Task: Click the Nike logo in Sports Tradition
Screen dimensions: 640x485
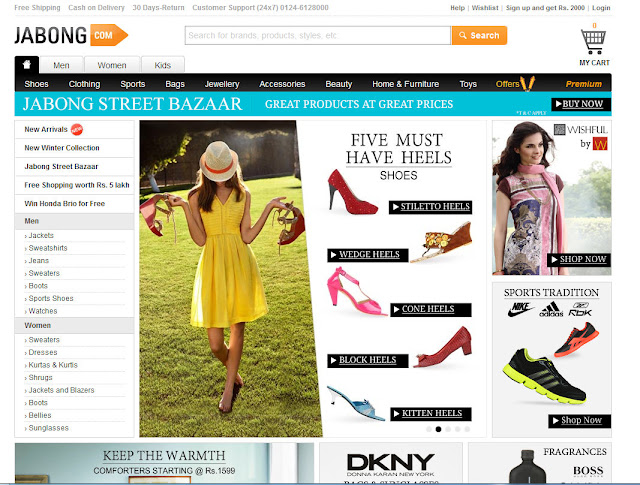Action: 520,309
